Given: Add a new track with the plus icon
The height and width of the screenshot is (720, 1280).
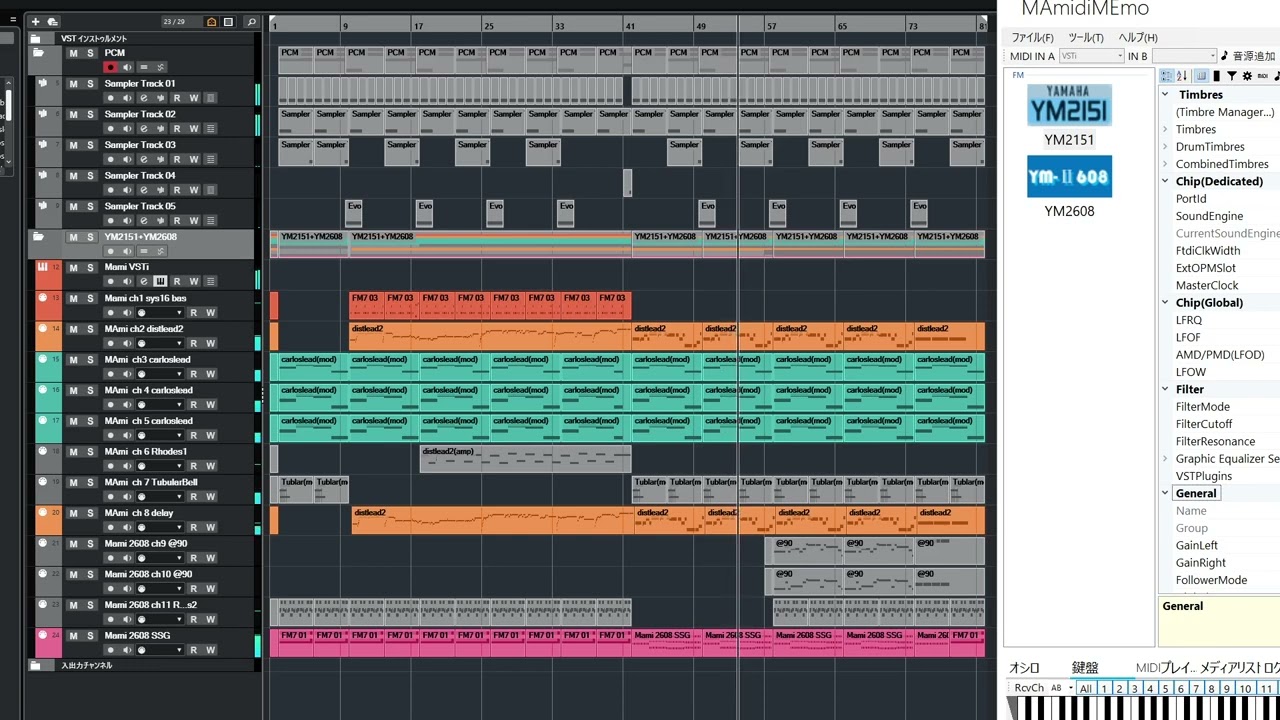Looking at the screenshot, I should pos(35,21).
